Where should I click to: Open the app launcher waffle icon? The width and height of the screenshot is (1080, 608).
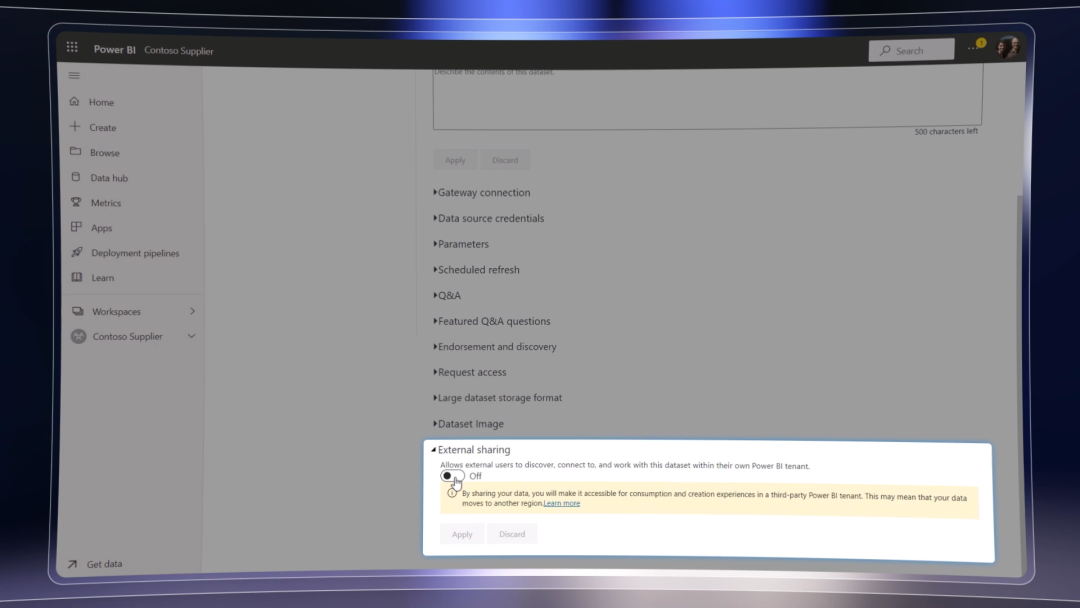click(72, 47)
